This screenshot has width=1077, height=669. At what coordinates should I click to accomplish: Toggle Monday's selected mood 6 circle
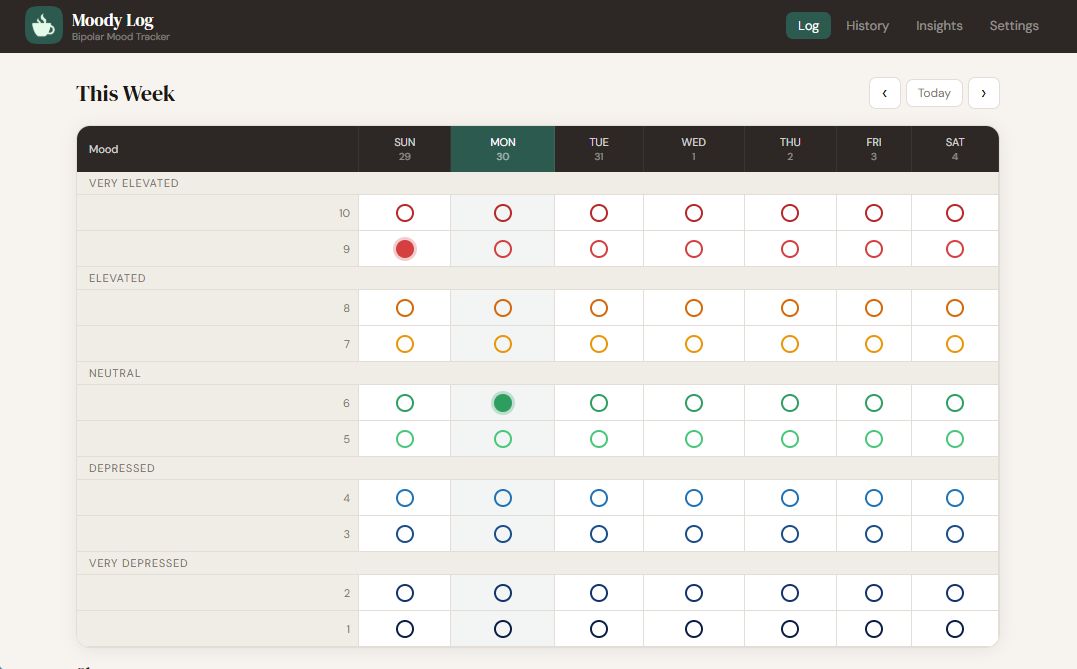coord(502,403)
